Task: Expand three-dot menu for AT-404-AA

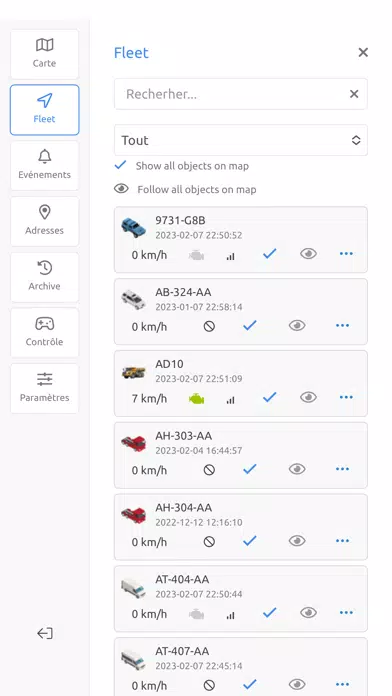Action: 346,613
